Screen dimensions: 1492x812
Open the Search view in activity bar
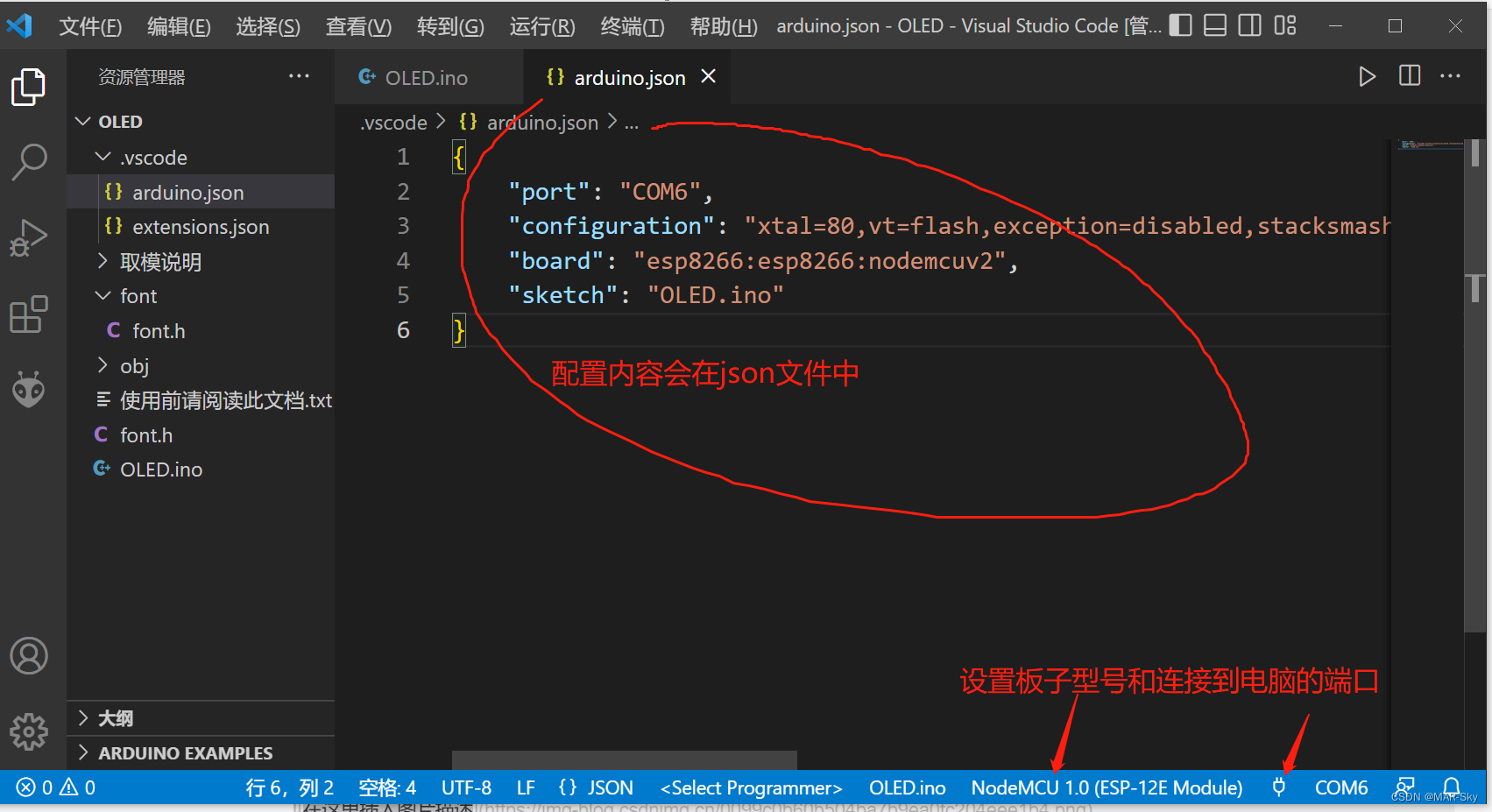(x=29, y=161)
